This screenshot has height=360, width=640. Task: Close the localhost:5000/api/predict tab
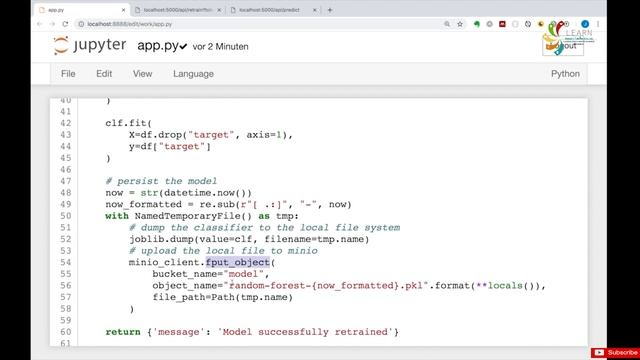pos(315,10)
